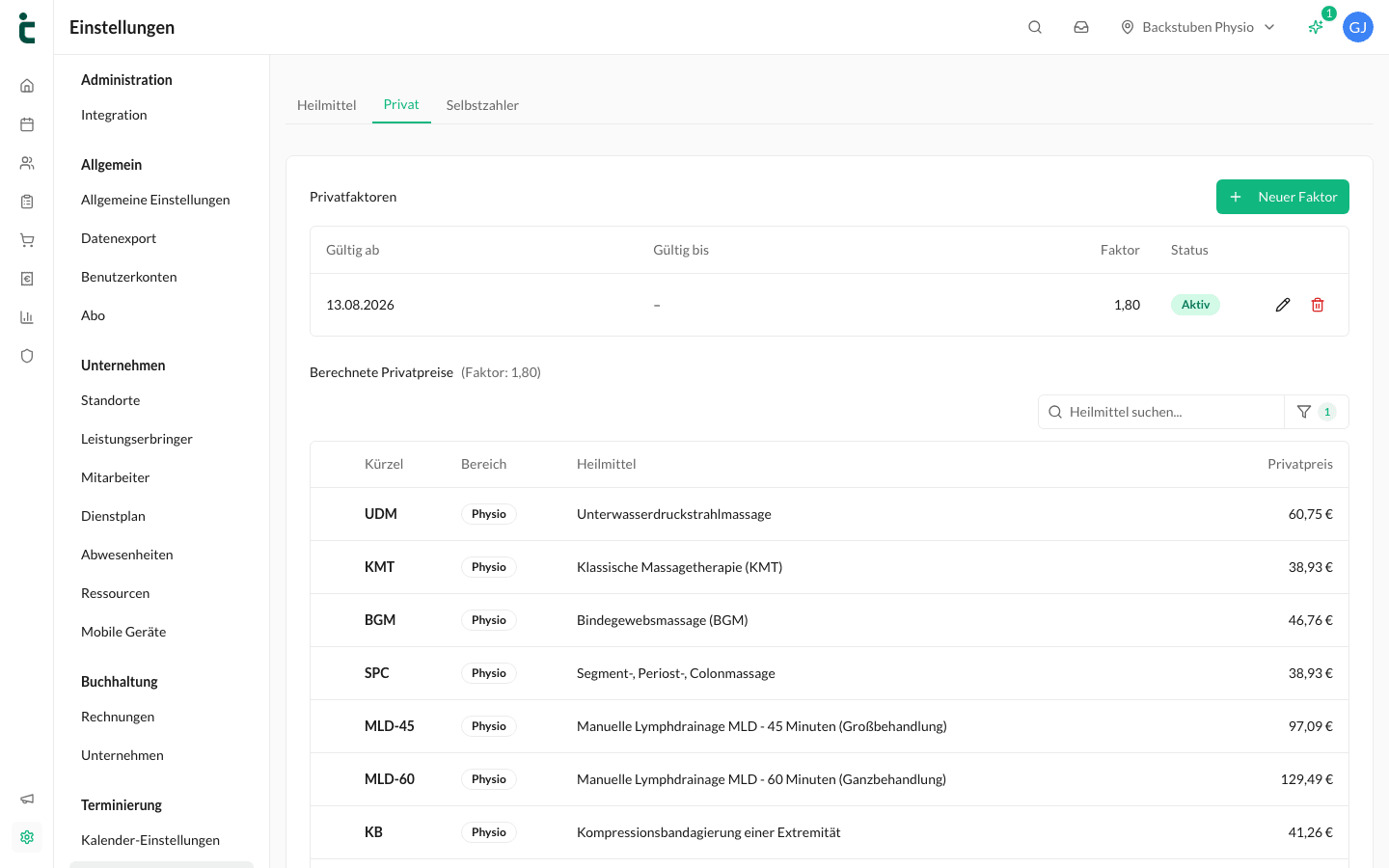Focus the Heilmittel suchen search field
This screenshot has width=1389, height=868.
click(x=1161, y=412)
